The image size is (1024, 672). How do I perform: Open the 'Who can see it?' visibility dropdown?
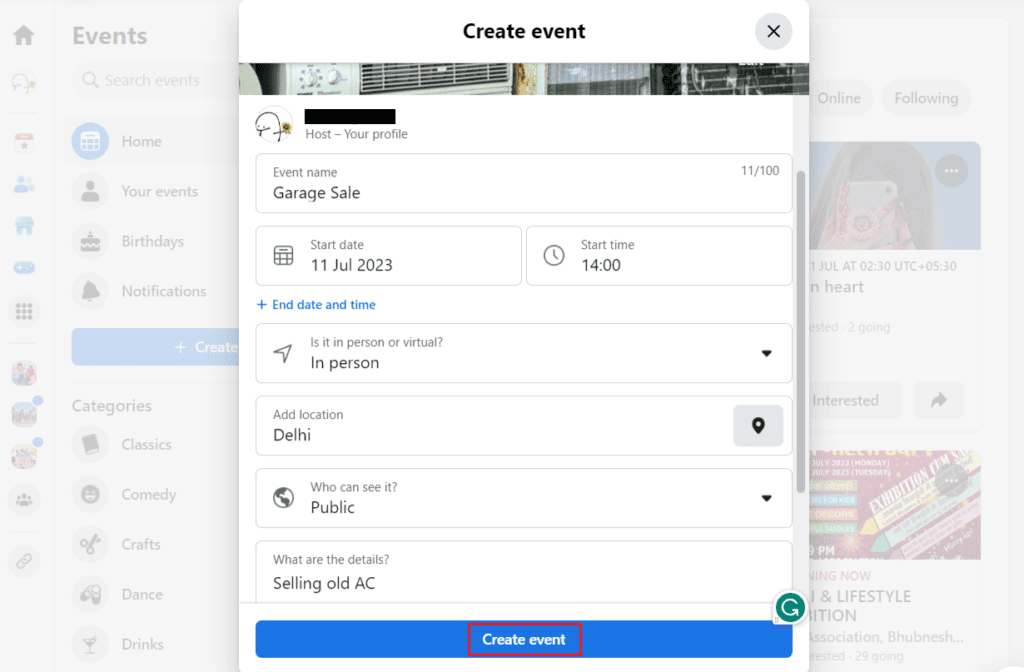[x=766, y=498]
